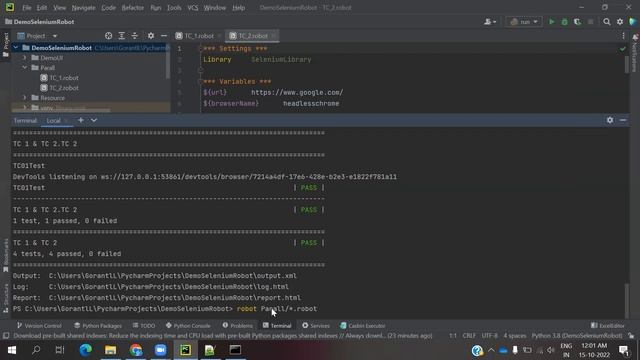Click the Debug bug icon
The height and width of the screenshot is (360, 640).
pos(564,22)
